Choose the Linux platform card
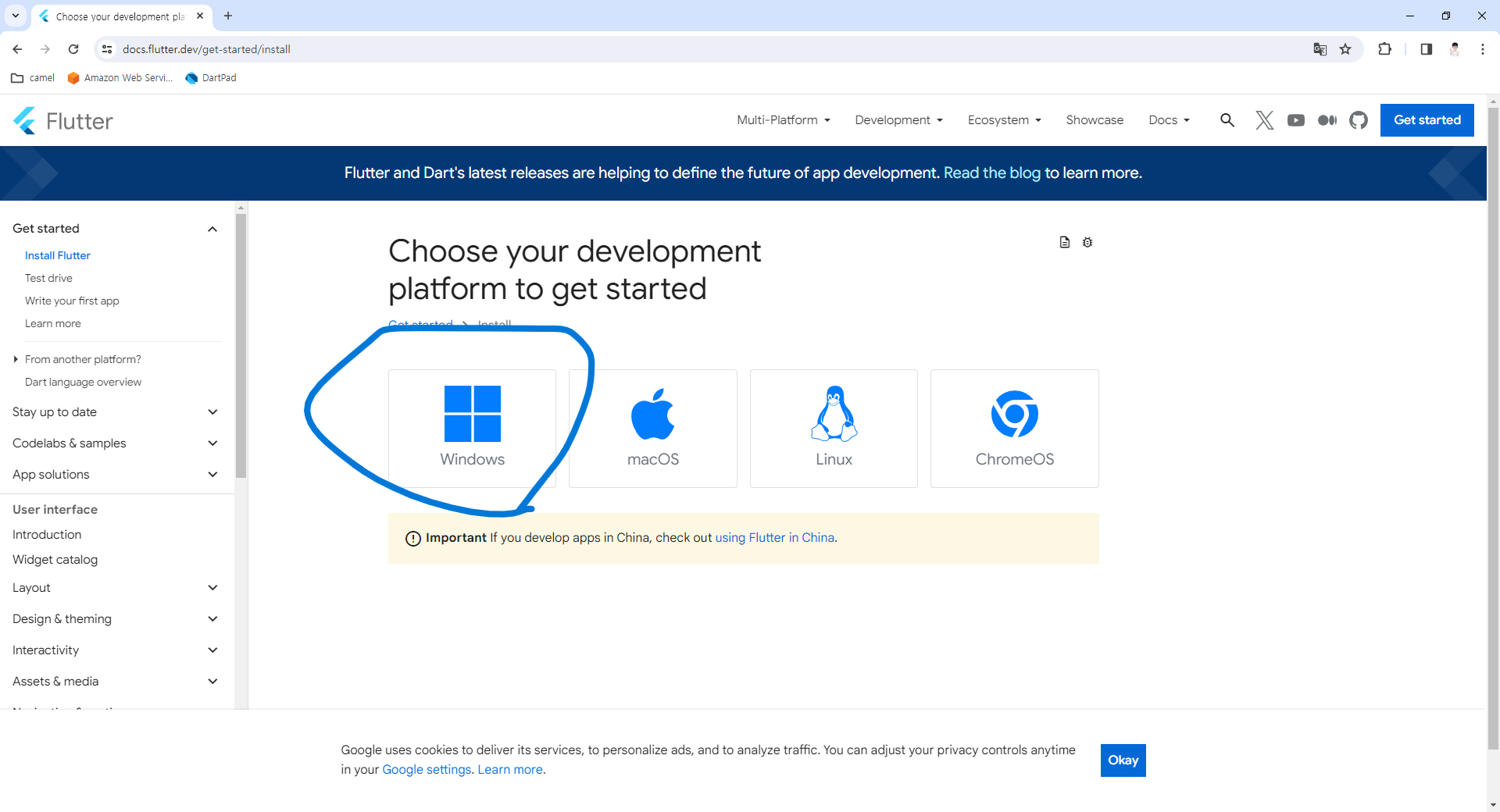 click(x=834, y=429)
